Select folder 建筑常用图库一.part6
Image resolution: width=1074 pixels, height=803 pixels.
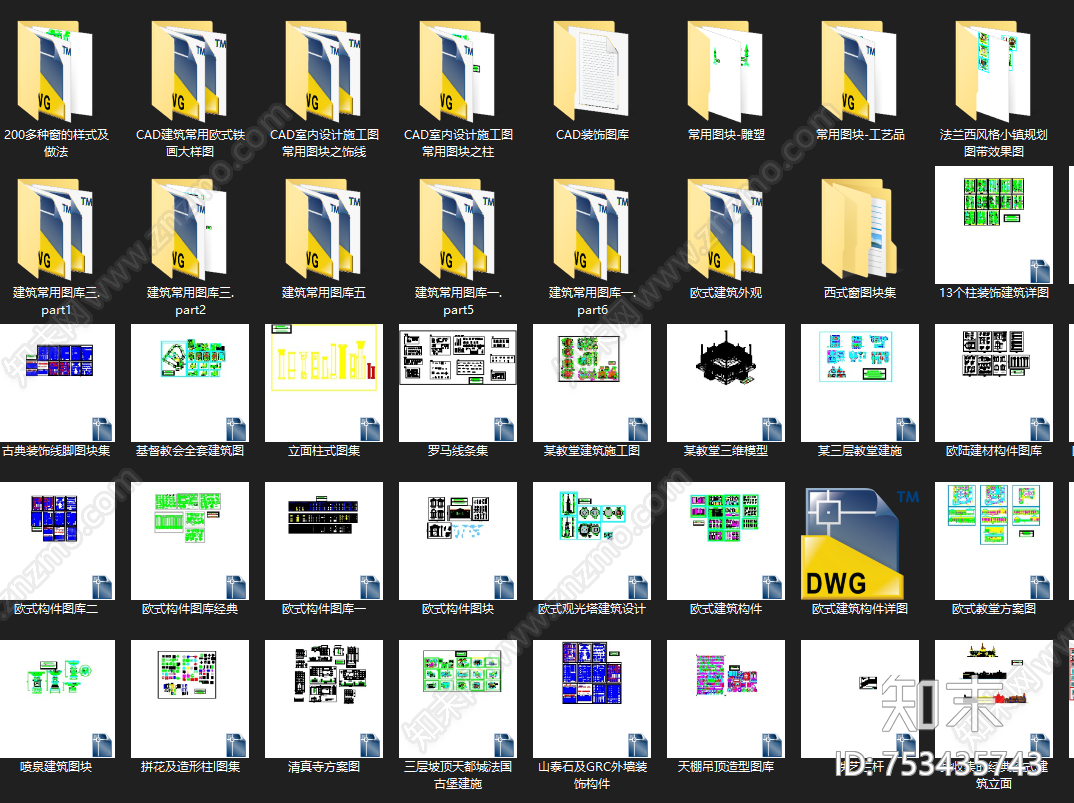(592, 230)
